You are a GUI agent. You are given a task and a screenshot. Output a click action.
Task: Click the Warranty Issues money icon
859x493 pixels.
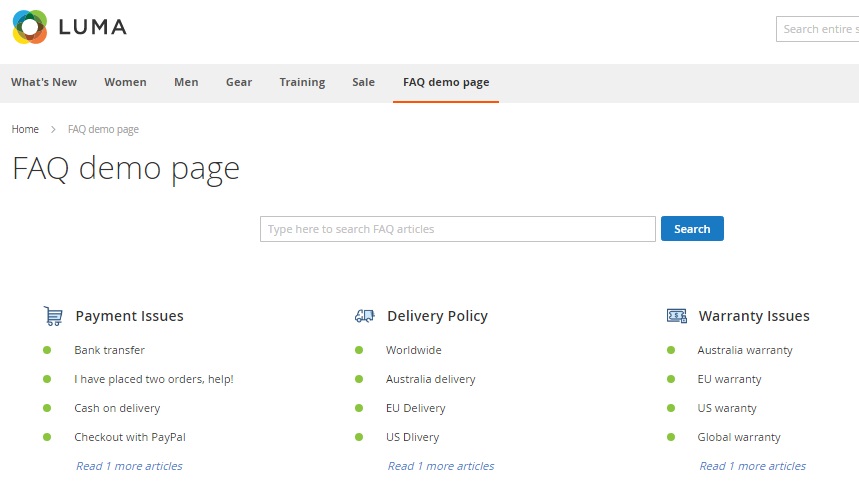(677, 316)
